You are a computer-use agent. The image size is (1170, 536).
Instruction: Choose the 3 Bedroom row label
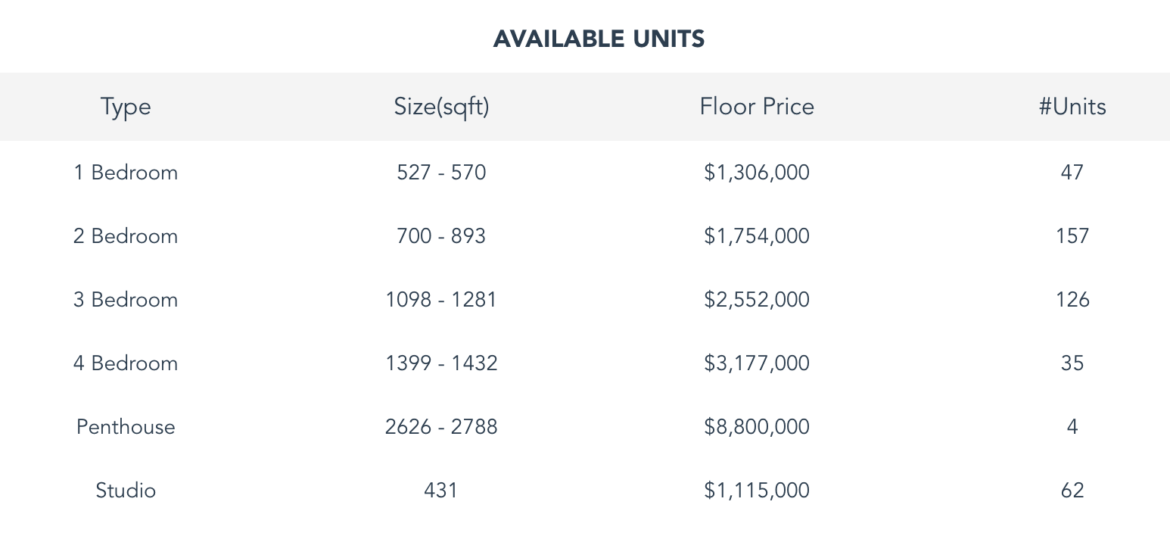click(126, 300)
